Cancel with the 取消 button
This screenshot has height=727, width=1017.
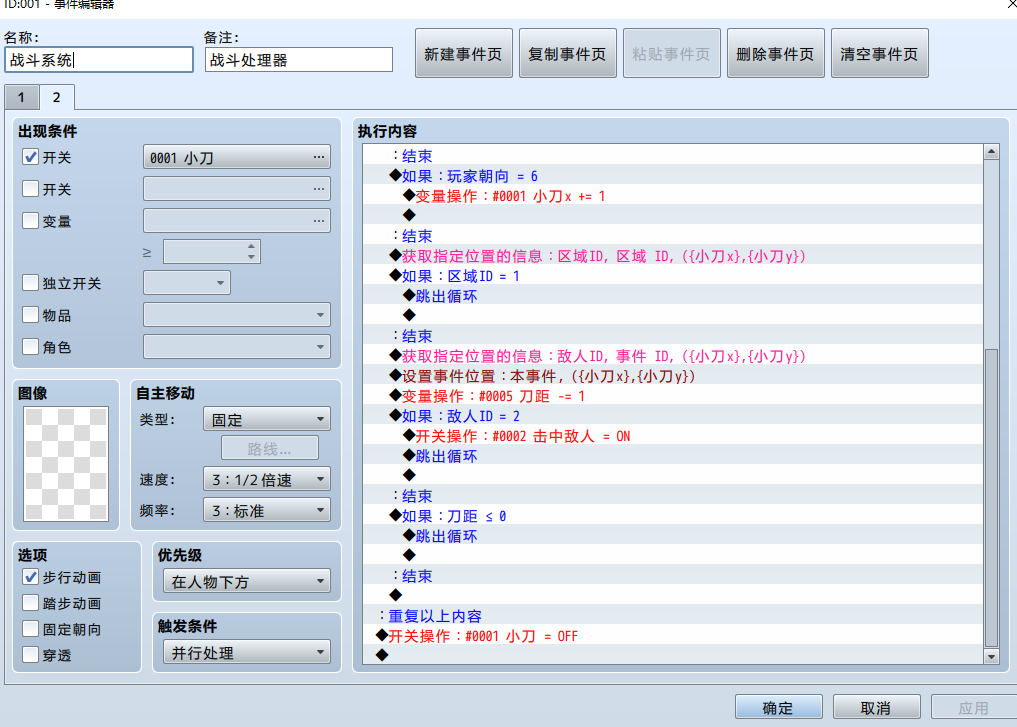click(876, 708)
